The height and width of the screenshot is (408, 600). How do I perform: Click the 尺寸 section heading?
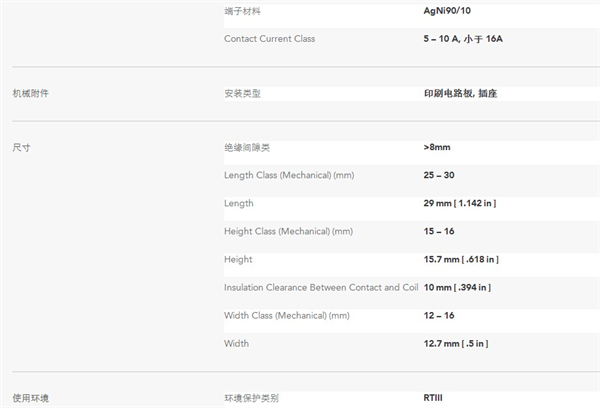[20, 147]
